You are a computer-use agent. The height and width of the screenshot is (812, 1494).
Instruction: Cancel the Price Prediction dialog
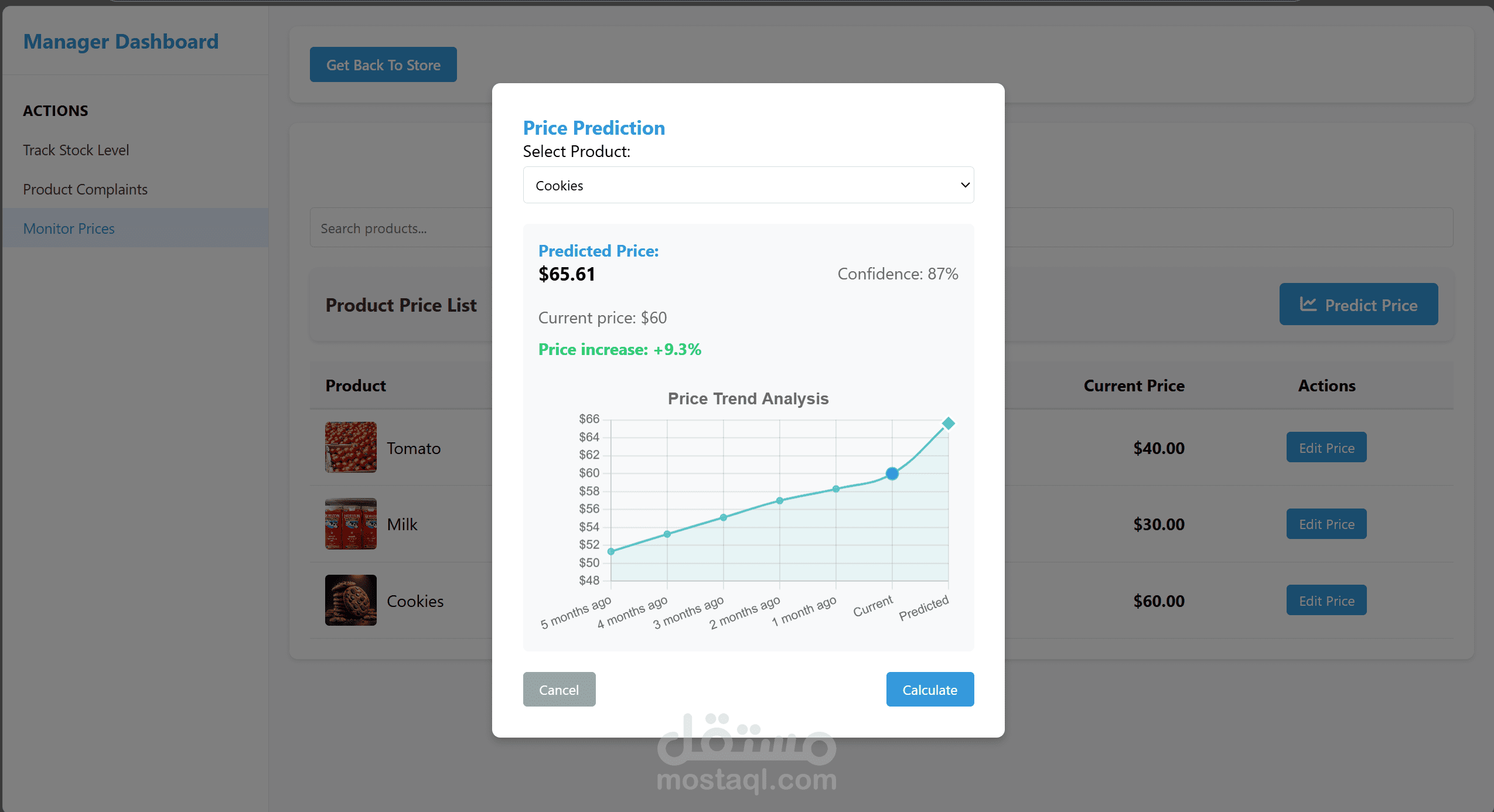(559, 690)
